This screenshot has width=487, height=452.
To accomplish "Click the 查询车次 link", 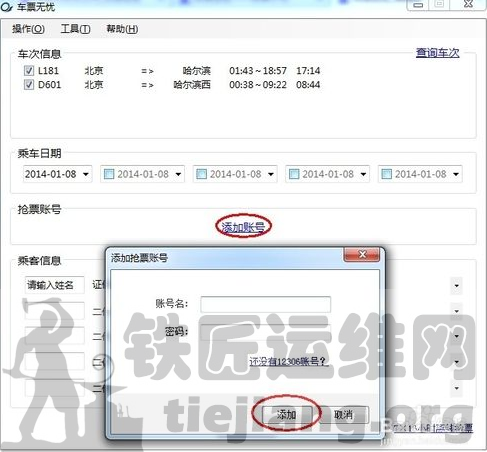I will pyautogui.click(x=437, y=53).
